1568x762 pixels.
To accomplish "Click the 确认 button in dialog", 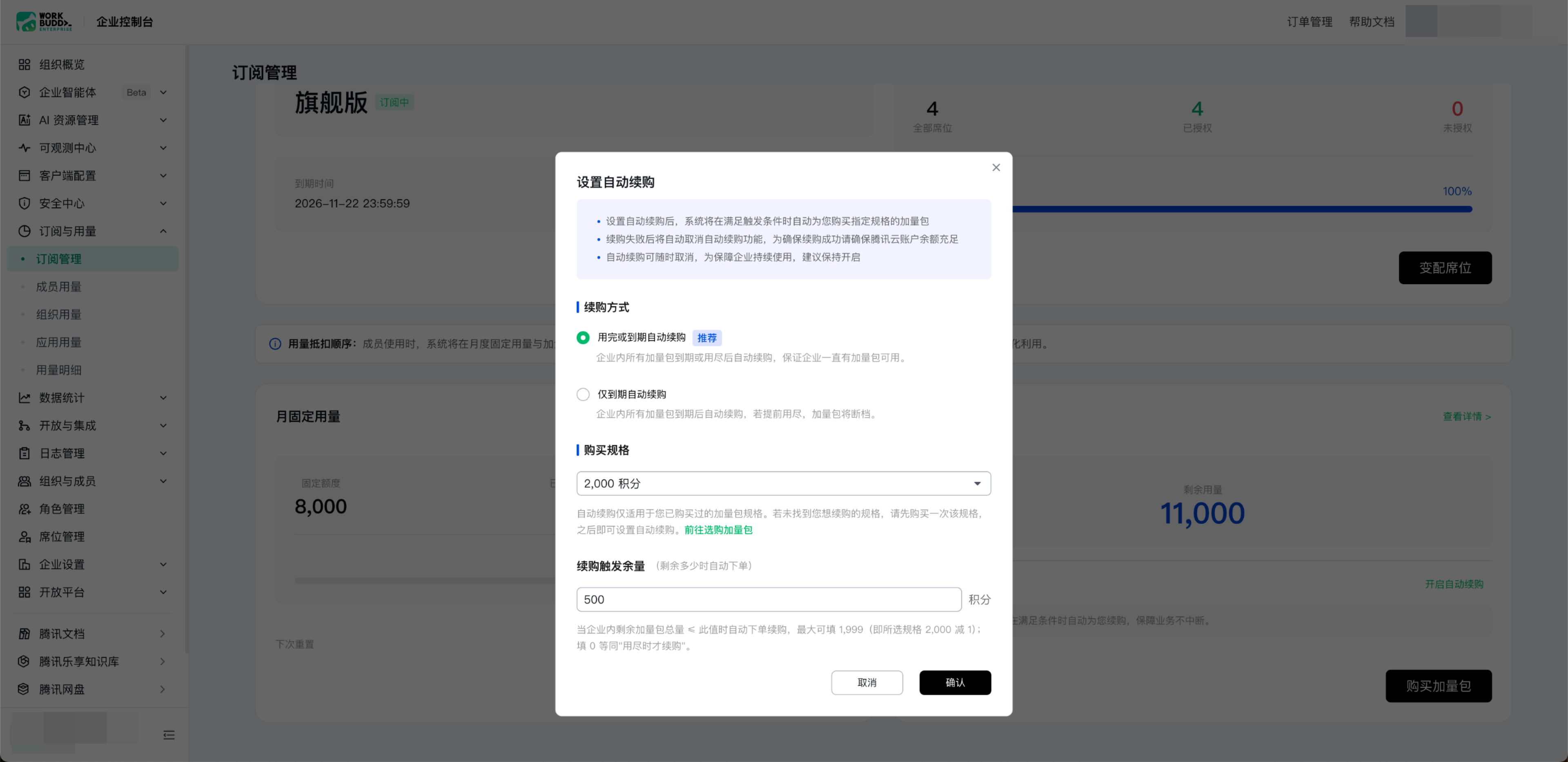I will click(955, 683).
